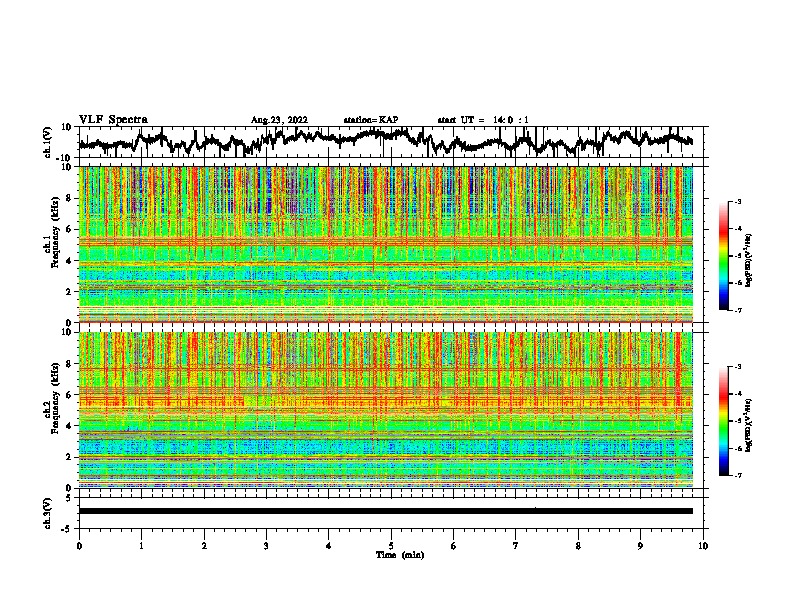Click the "5" tick label on ch.3 axis
Viewport: 792px width, 612px height.
(x=69, y=498)
